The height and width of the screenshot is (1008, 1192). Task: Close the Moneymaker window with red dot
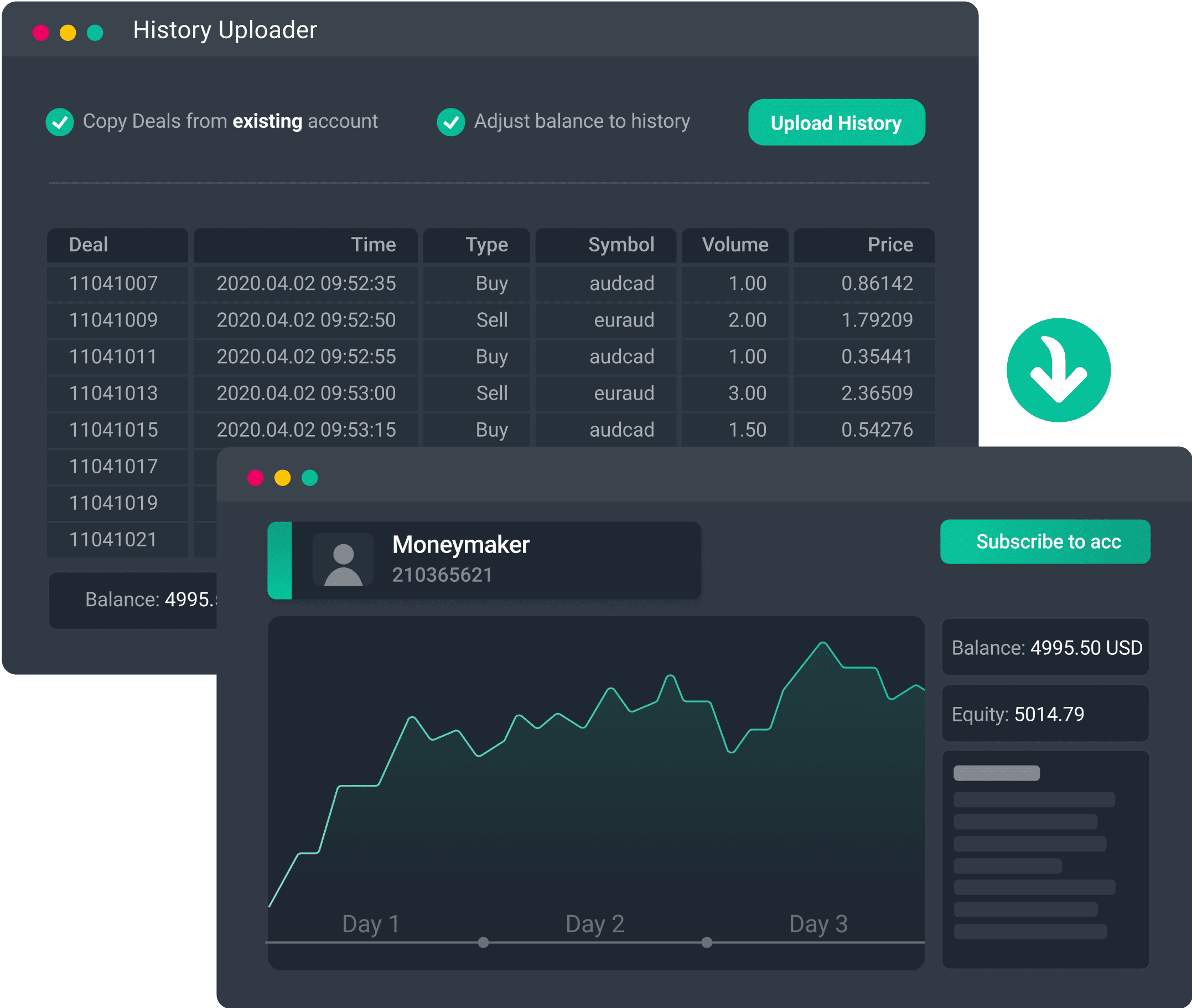pyautogui.click(x=255, y=477)
